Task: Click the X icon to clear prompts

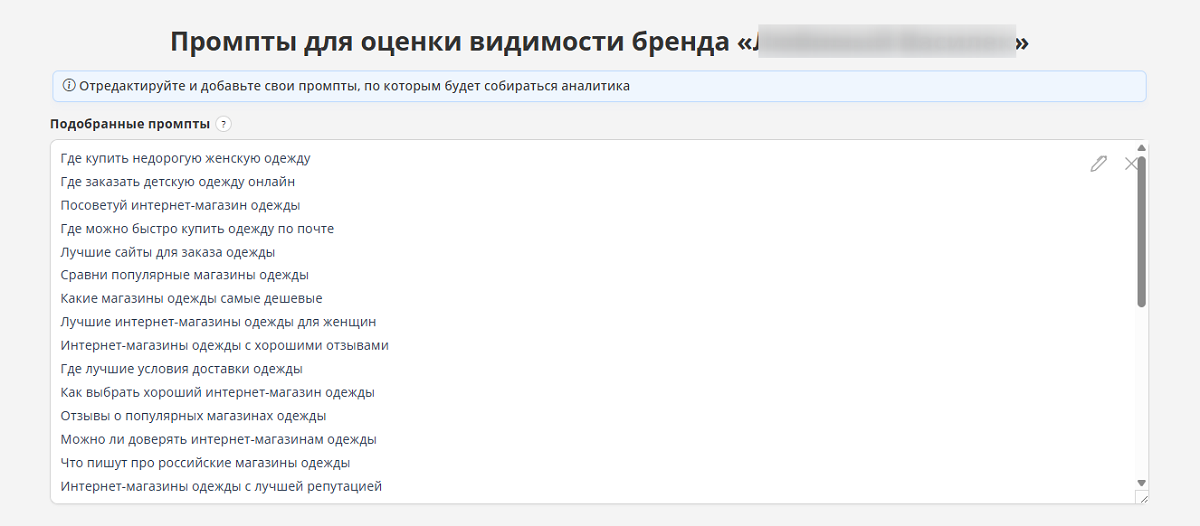Action: tap(1131, 164)
